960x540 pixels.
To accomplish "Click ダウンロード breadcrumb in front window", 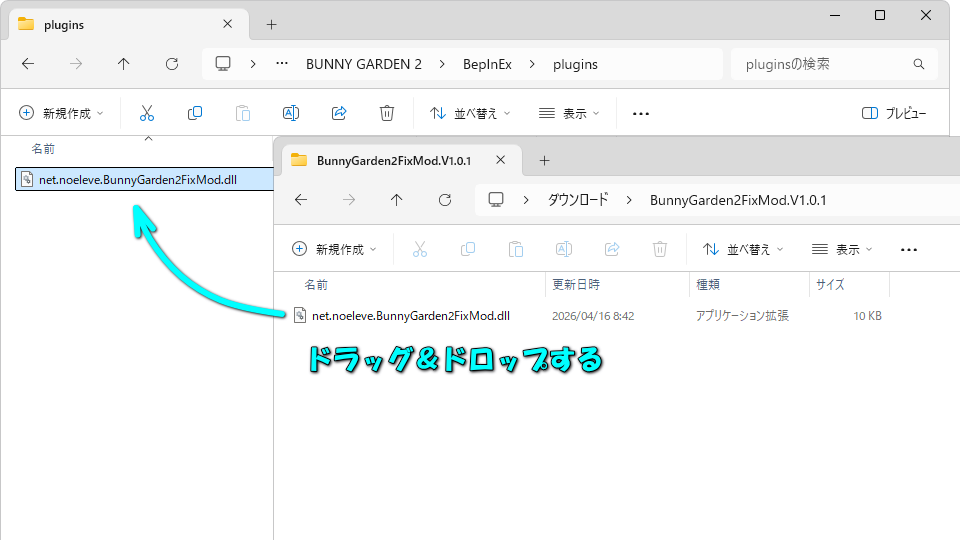I will click(x=577, y=200).
